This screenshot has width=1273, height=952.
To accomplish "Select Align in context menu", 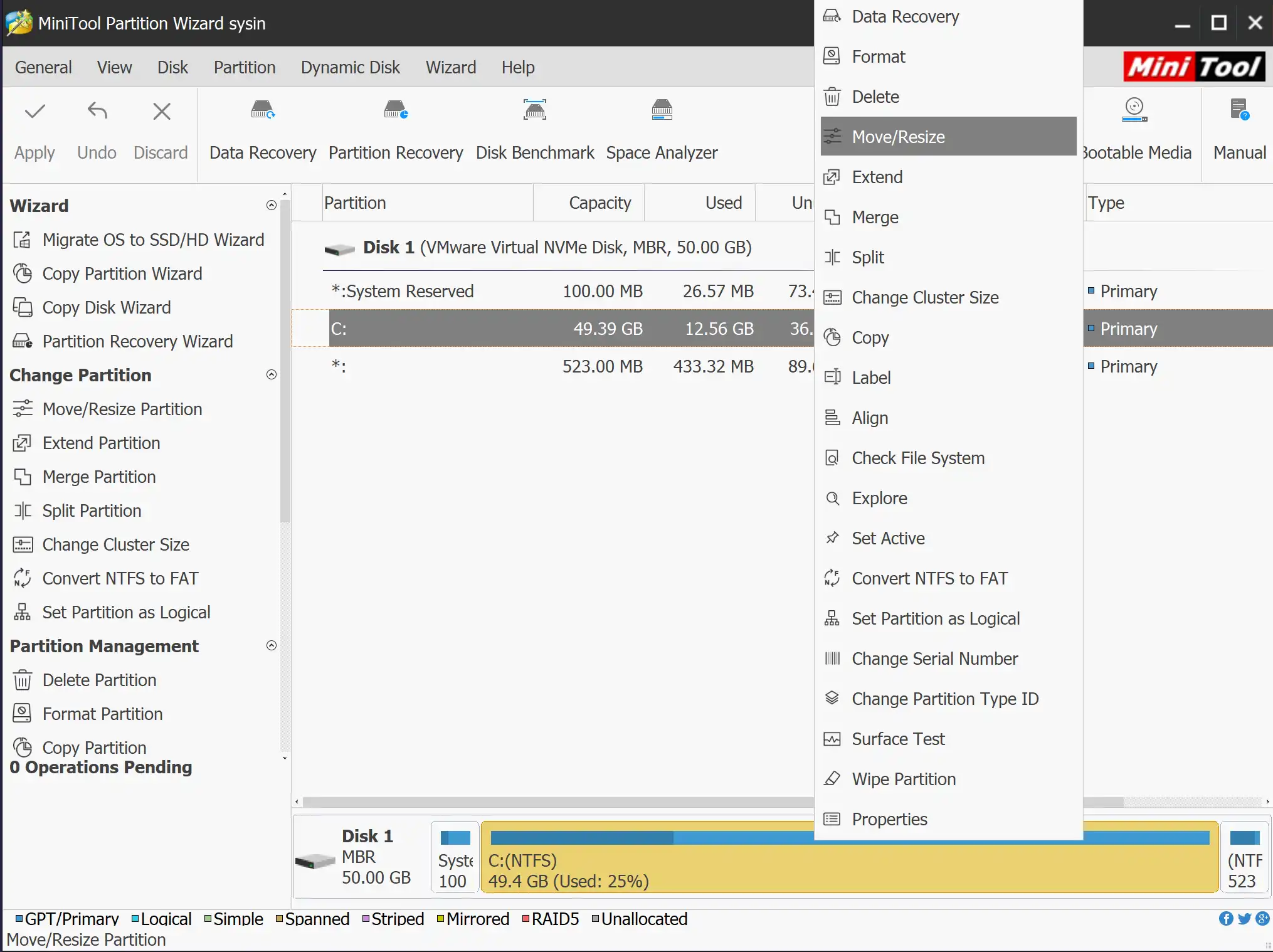I will click(948, 418).
